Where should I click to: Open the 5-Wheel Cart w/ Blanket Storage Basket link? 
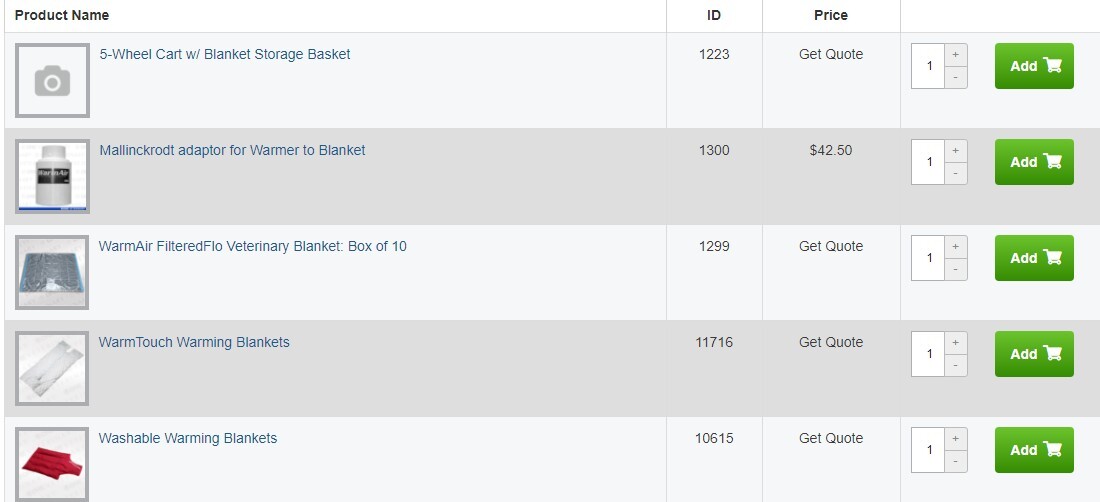coord(224,54)
